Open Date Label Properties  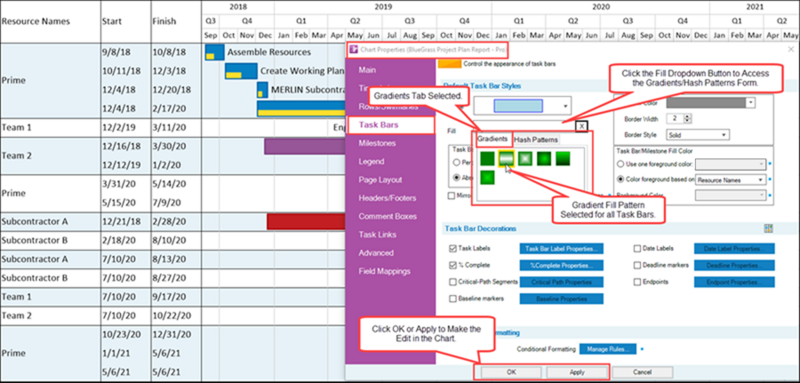[734, 249]
